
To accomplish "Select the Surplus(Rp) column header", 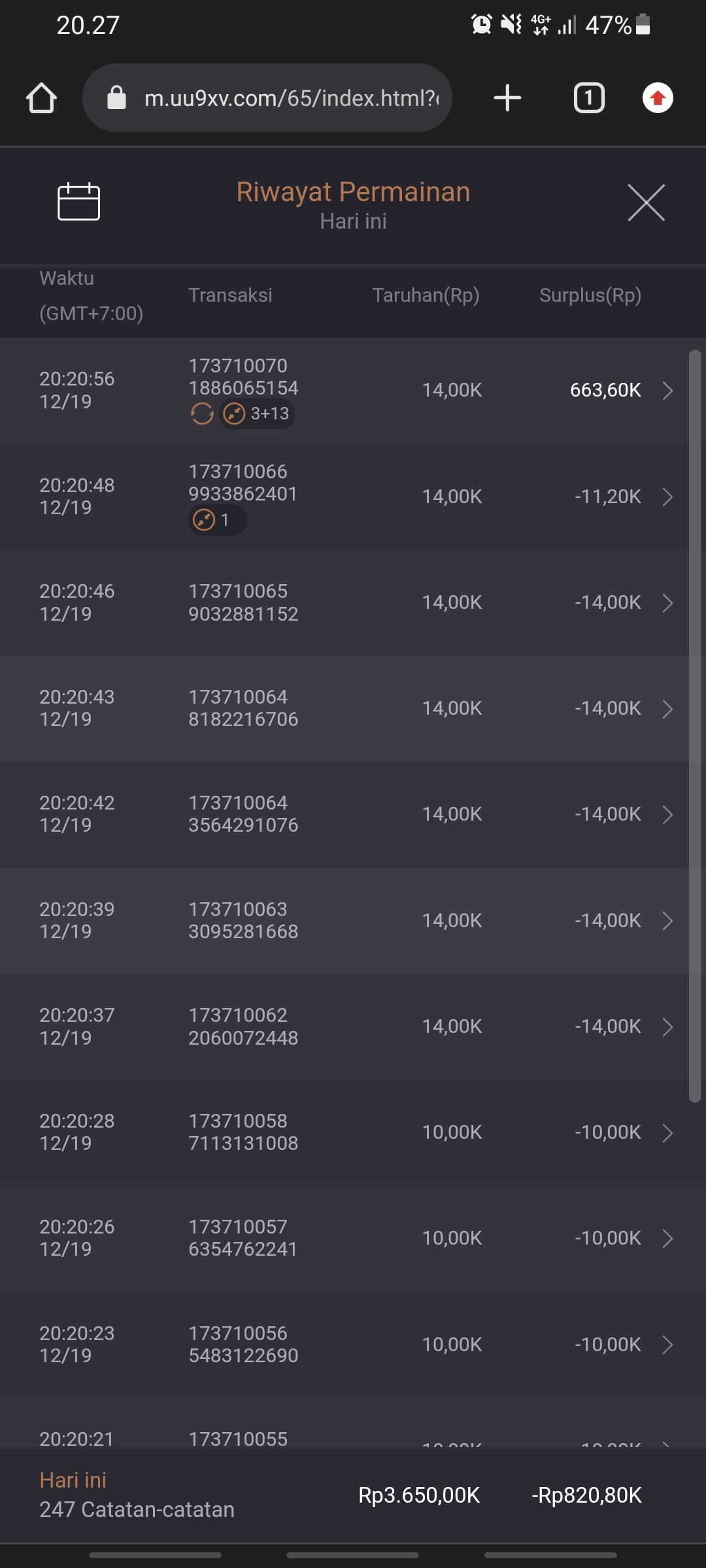I will pos(590,295).
